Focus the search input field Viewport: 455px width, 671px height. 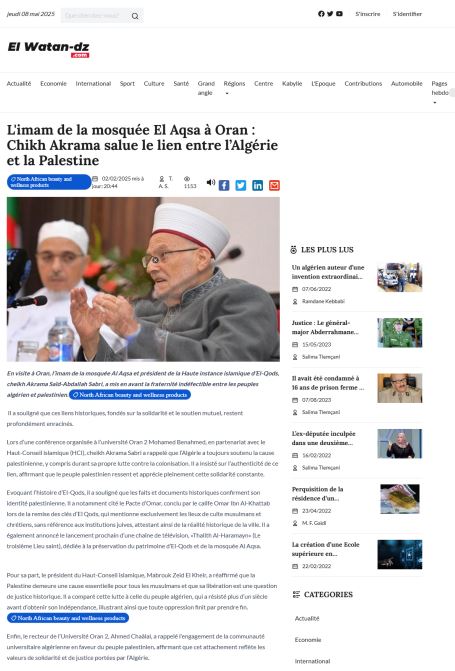pos(96,16)
